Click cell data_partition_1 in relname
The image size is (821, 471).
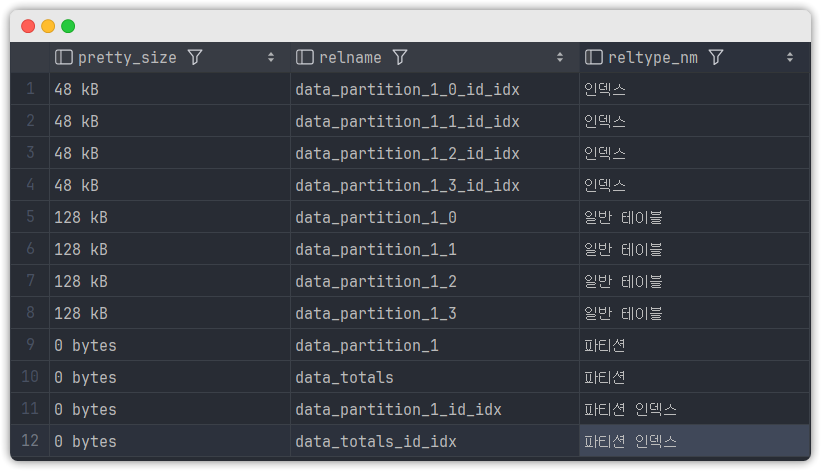click(x=435, y=345)
